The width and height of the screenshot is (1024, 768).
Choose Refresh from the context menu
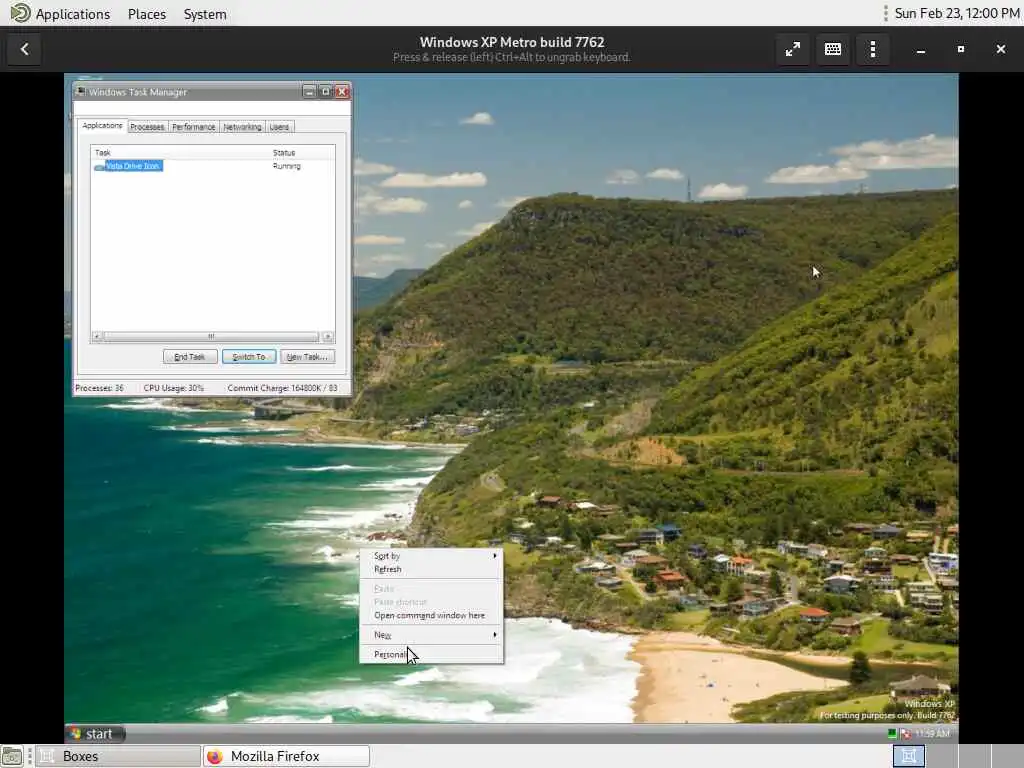pos(432,569)
